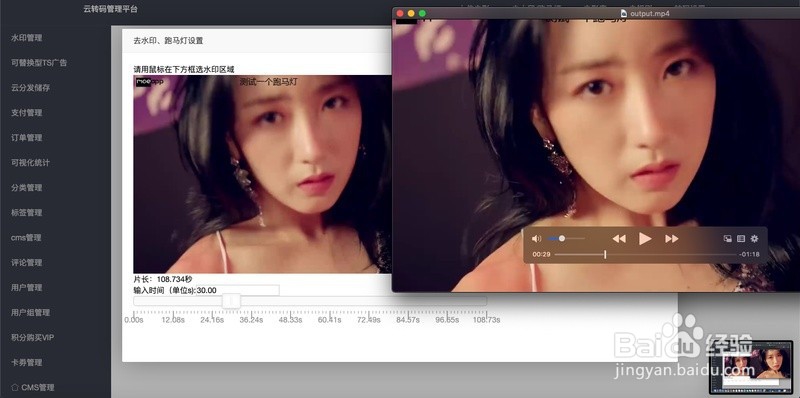This screenshot has width=800, height=398.
Task: Minimize the output.mp4 player window
Action: [411, 13]
